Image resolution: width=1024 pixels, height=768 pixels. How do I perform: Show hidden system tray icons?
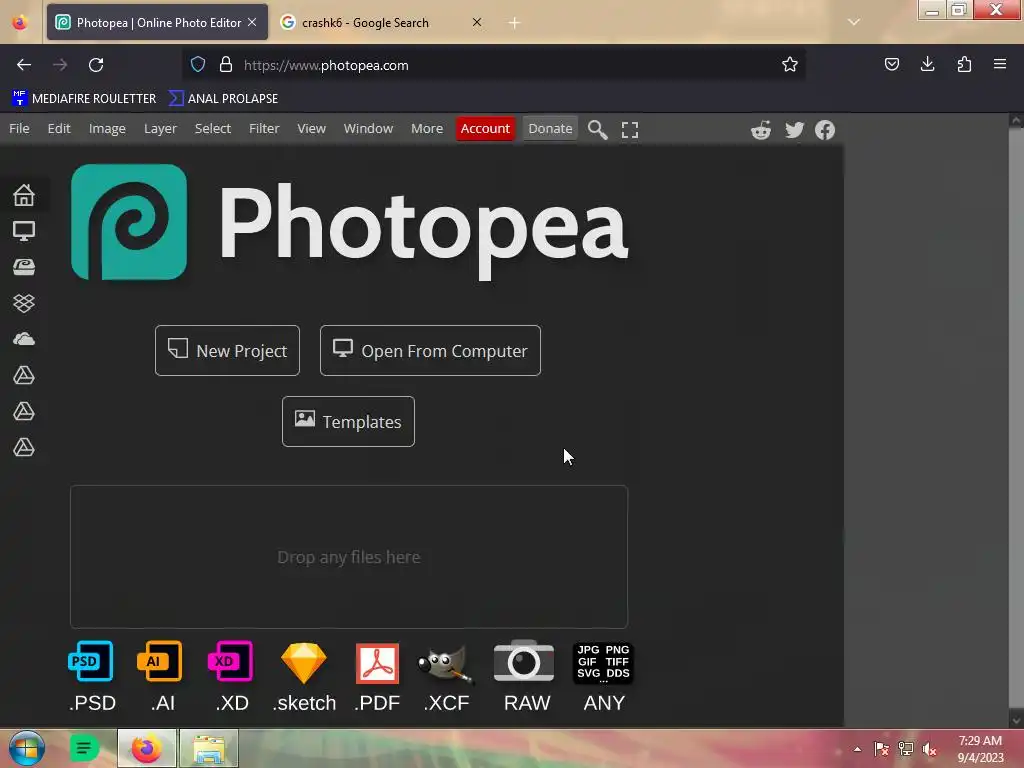pyautogui.click(x=857, y=749)
